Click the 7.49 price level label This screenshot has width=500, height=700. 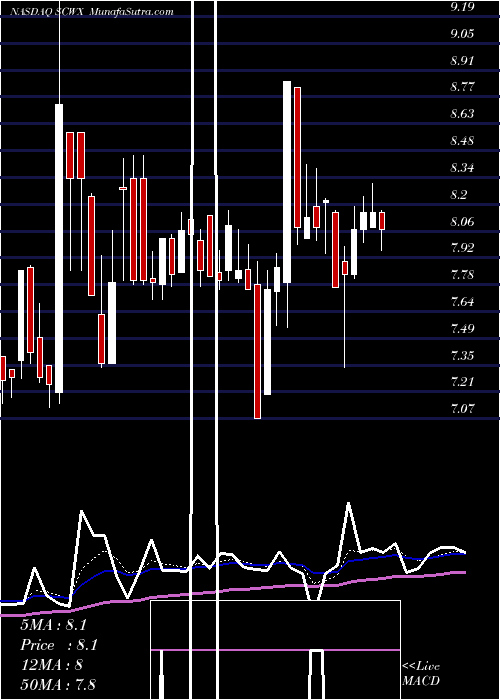462,329
